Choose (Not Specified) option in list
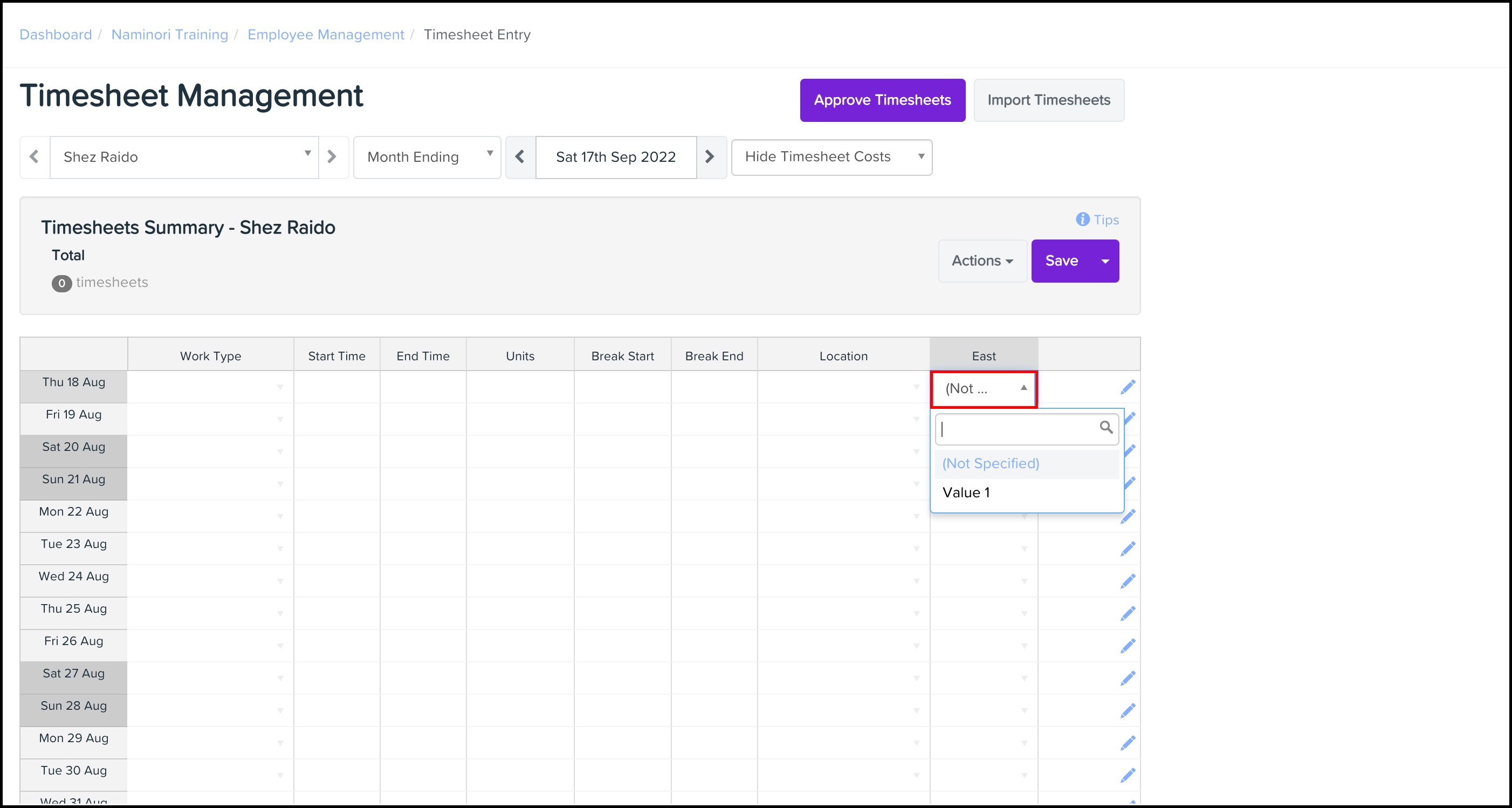This screenshot has height=808, width=1512. 991,463
